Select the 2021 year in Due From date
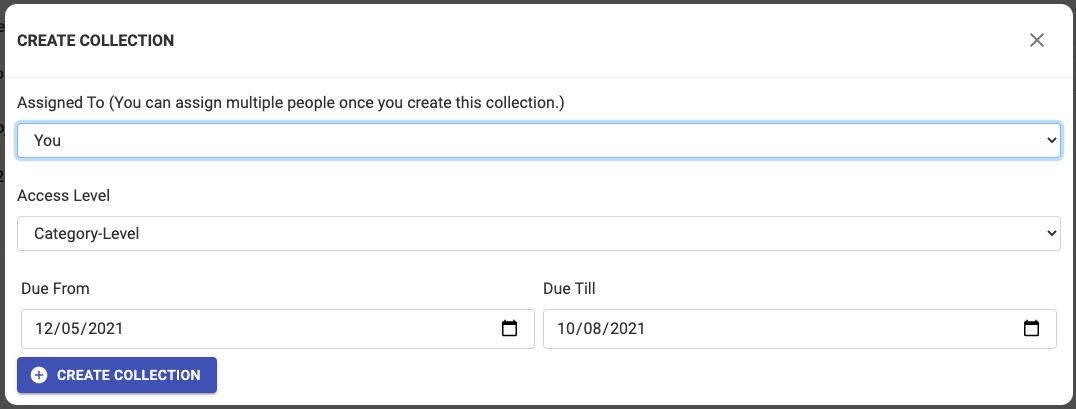 [x=104, y=328]
